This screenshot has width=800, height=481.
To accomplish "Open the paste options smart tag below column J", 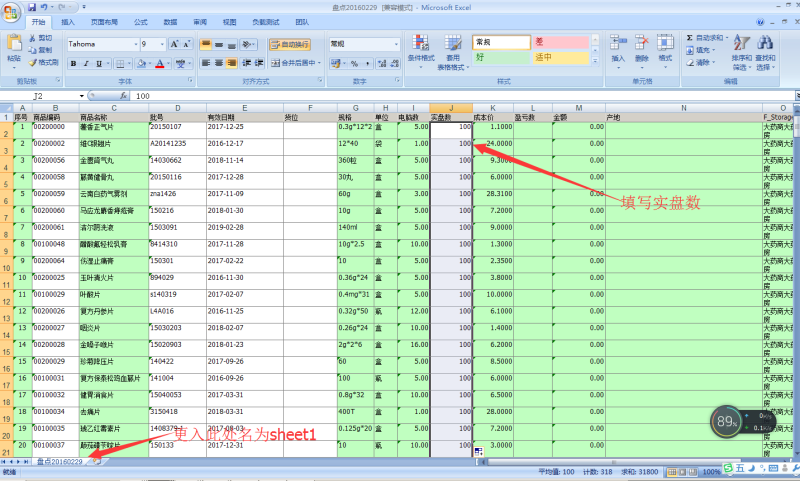I will tap(479, 451).
